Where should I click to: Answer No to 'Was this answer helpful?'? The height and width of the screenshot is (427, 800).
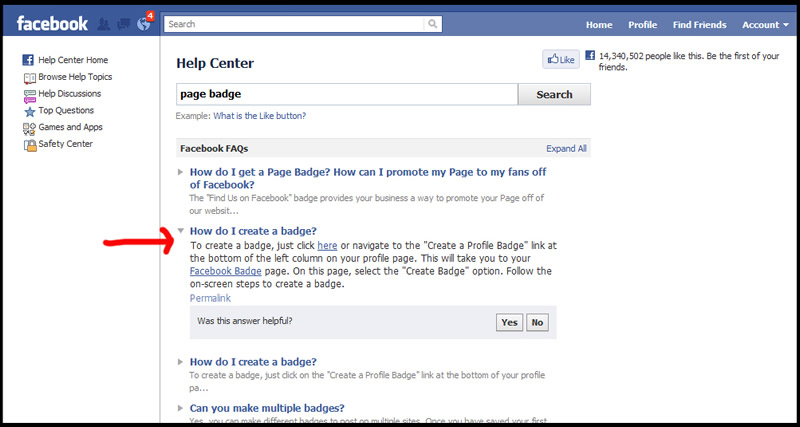point(537,322)
